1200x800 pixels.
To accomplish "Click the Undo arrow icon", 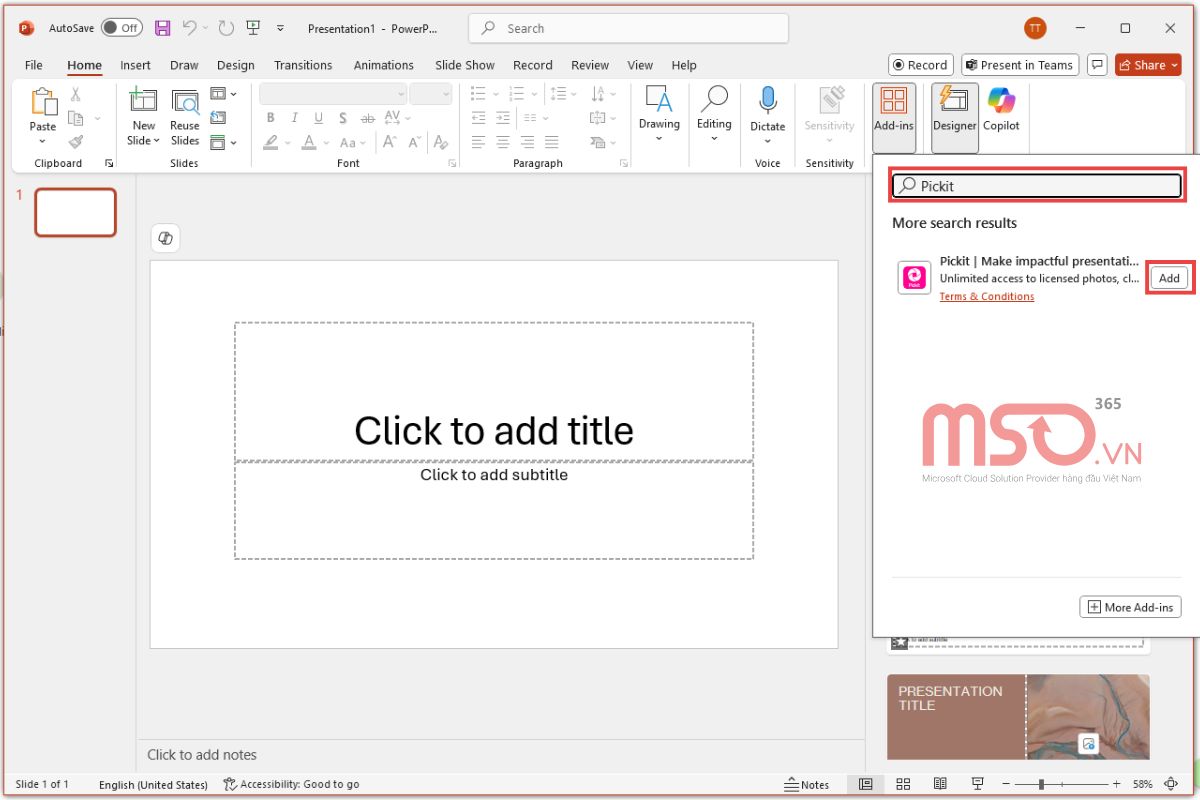I will pos(189,28).
